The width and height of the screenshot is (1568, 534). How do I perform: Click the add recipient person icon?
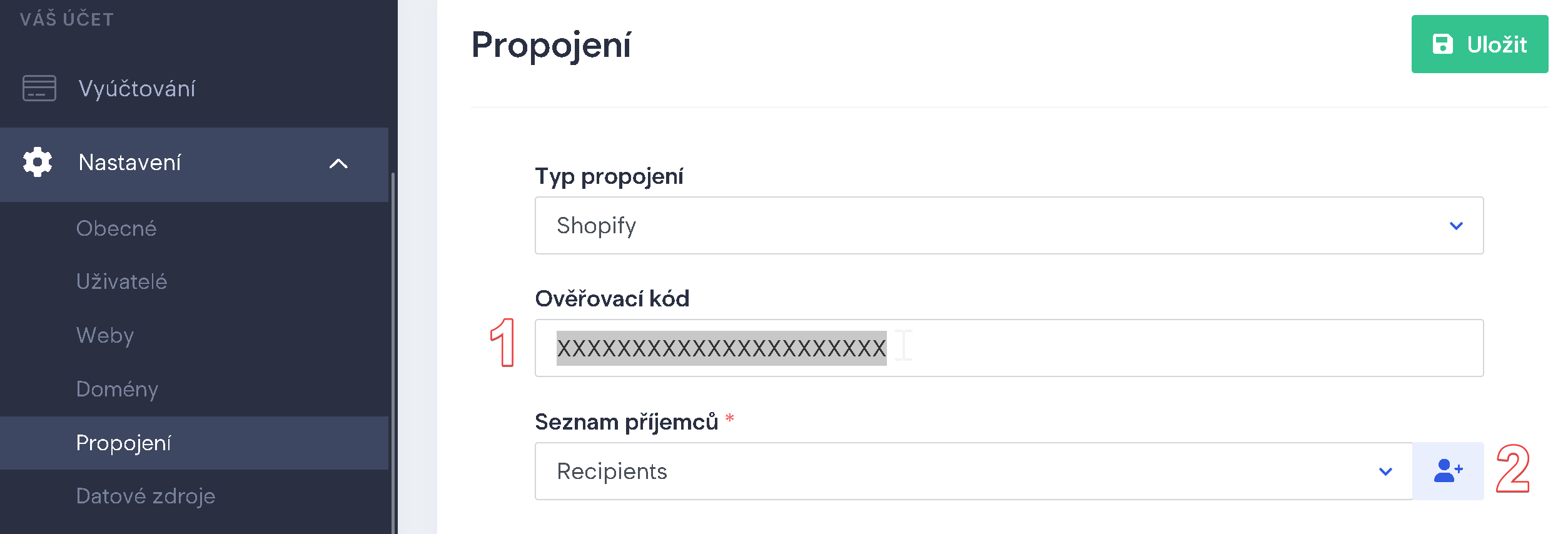[1448, 471]
